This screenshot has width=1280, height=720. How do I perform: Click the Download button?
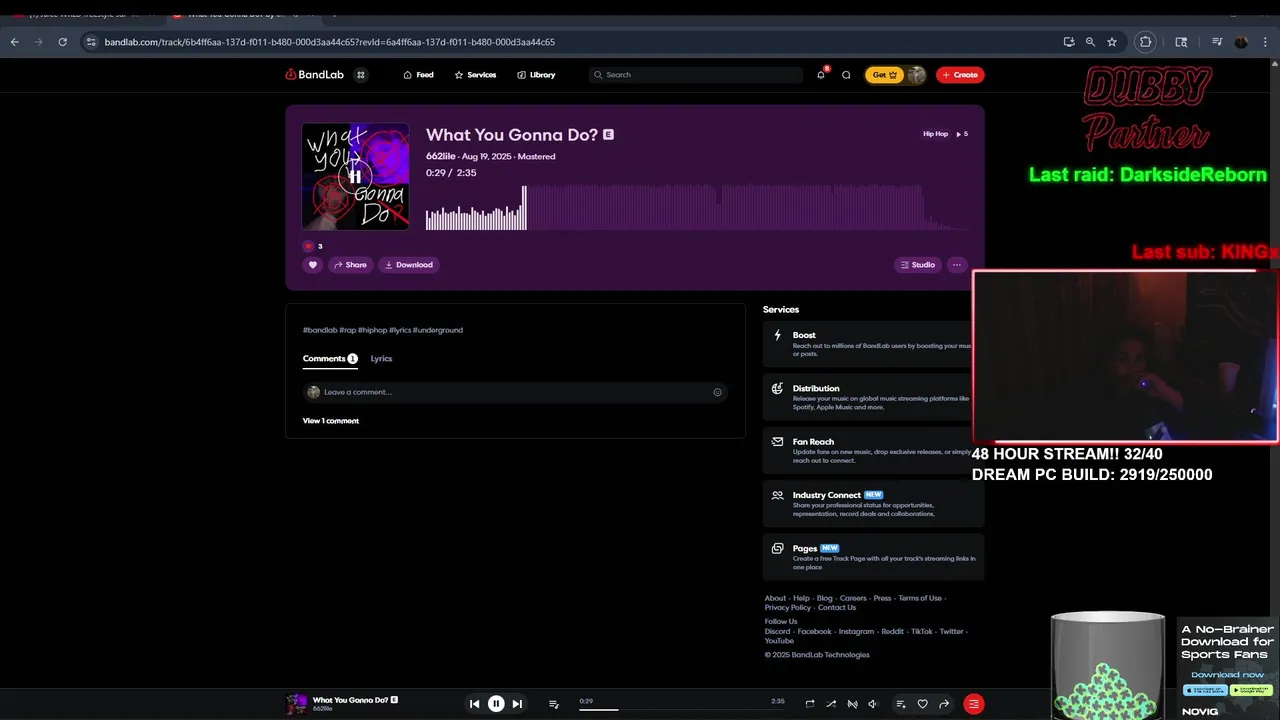tap(408, 265)
